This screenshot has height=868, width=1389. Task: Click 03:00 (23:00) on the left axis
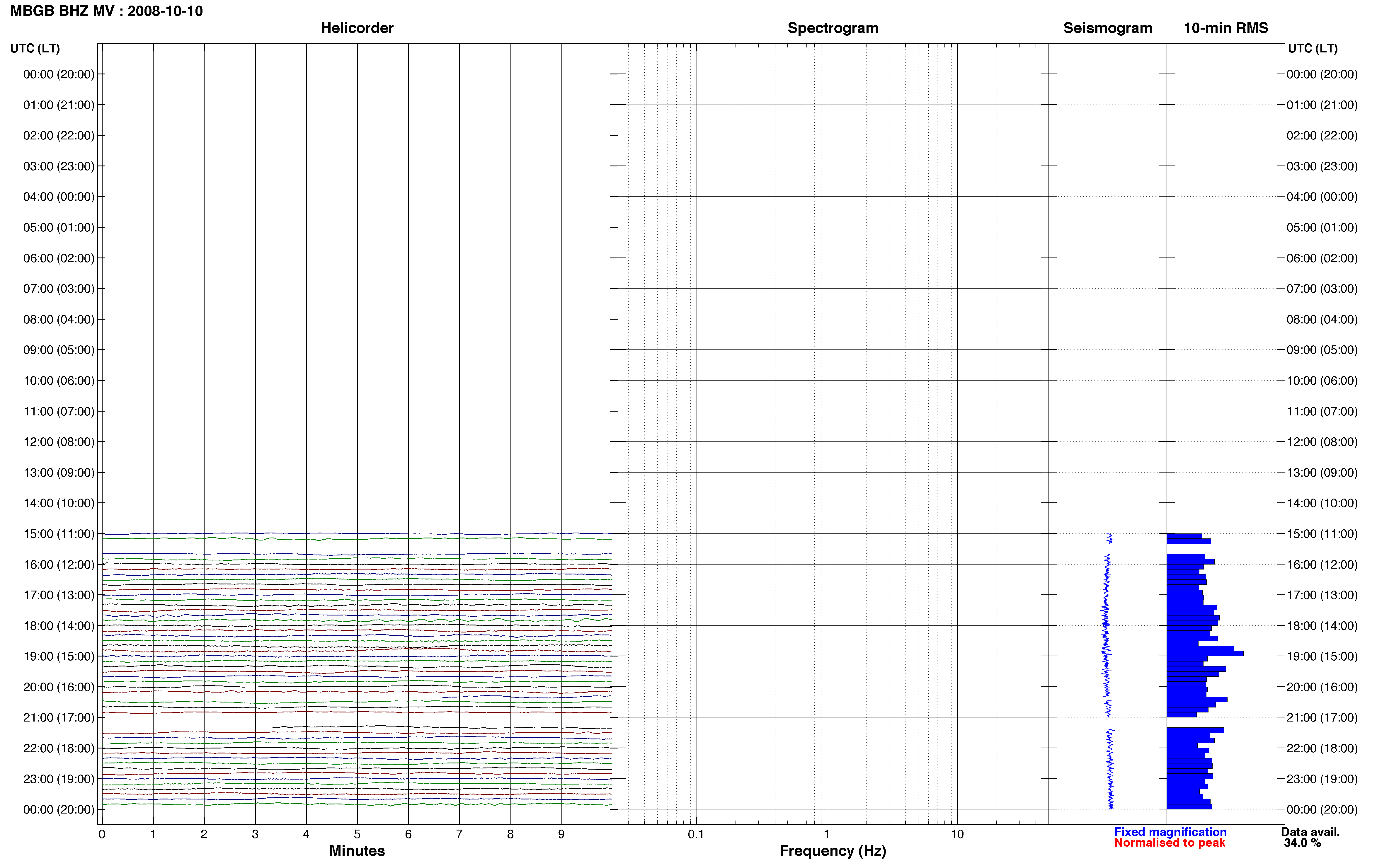(x=59, y=166)
